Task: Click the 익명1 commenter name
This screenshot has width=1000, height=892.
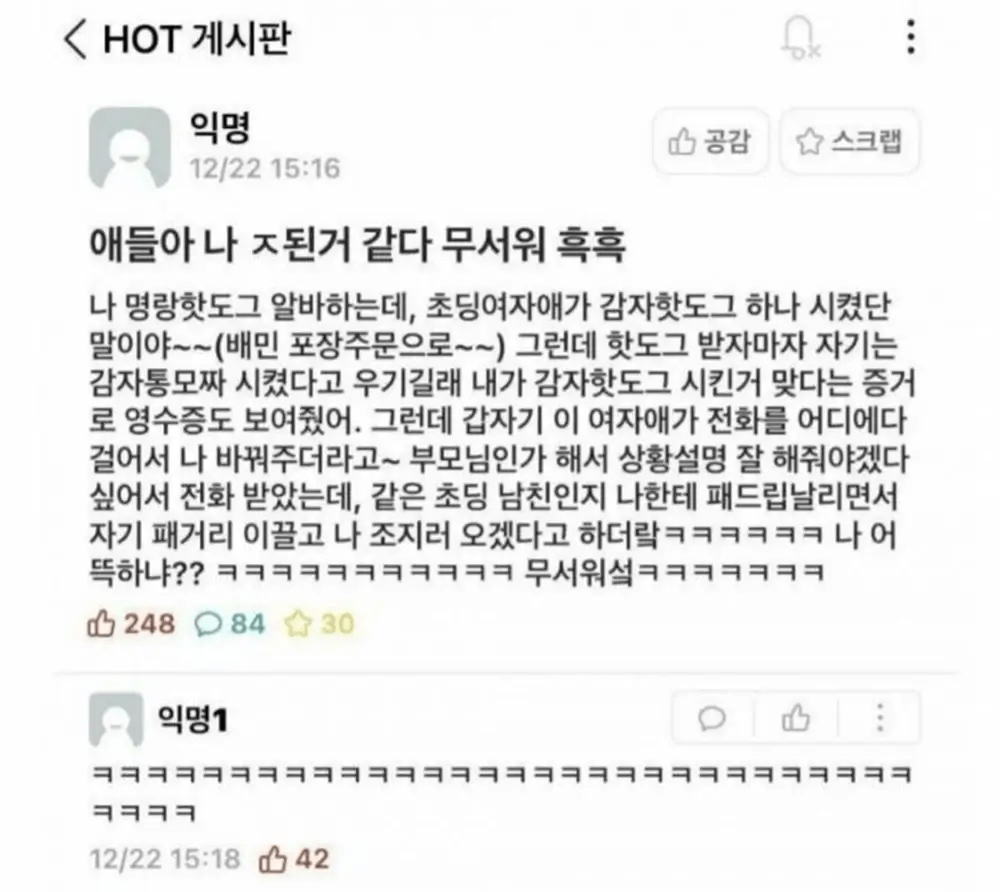Action: point(193,720)
